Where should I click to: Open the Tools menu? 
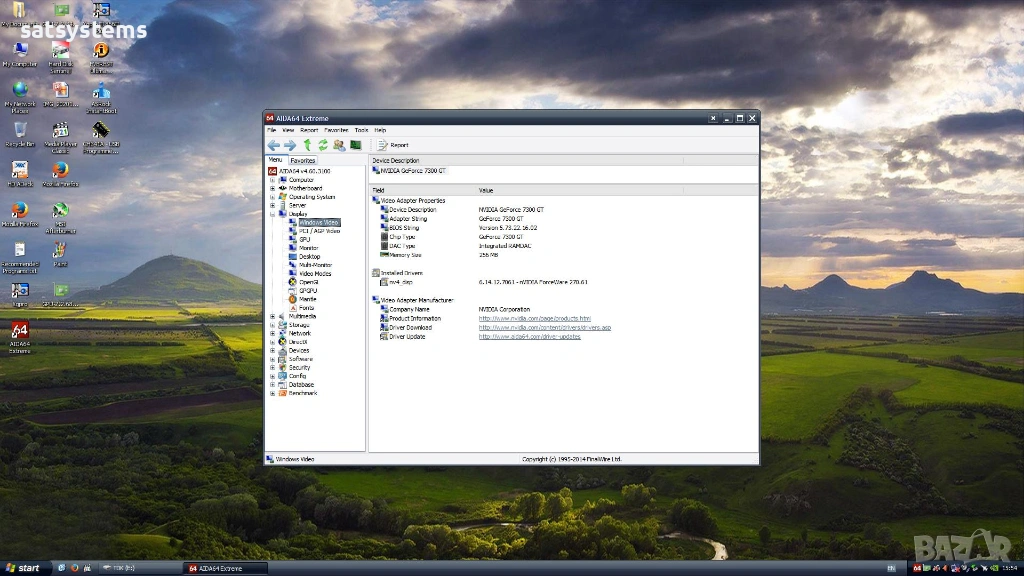pos(361,130)
